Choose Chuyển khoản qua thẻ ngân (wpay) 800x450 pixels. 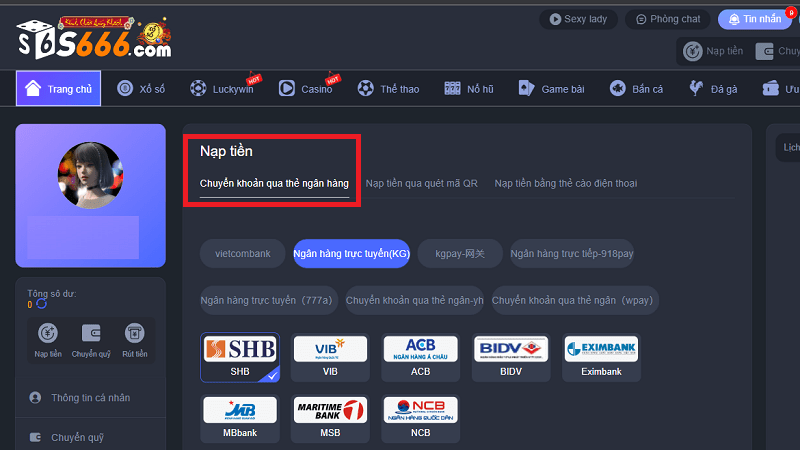click(x=574, y=300)
